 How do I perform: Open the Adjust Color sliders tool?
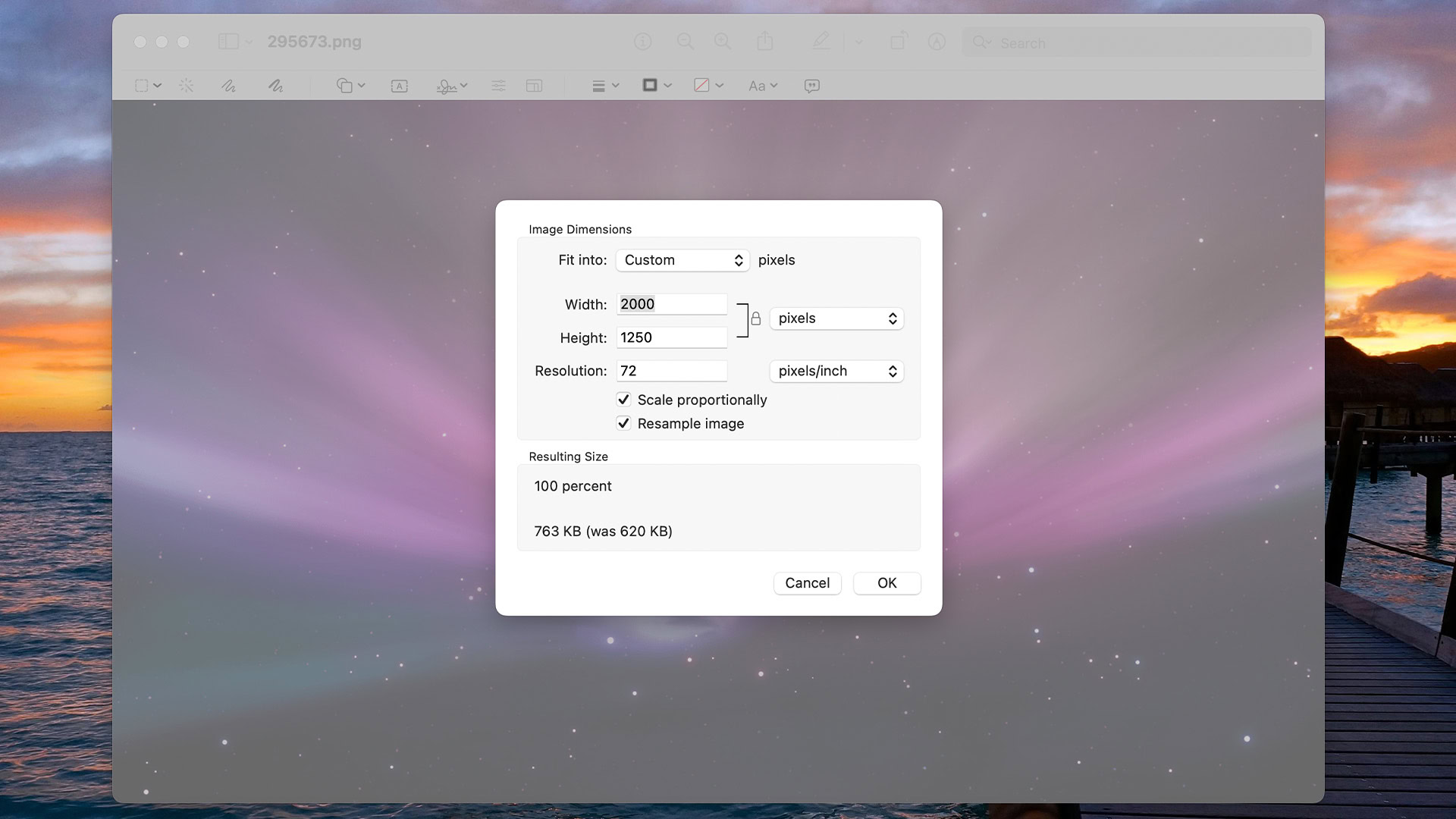pyautogui.click(x=498, y=86)
